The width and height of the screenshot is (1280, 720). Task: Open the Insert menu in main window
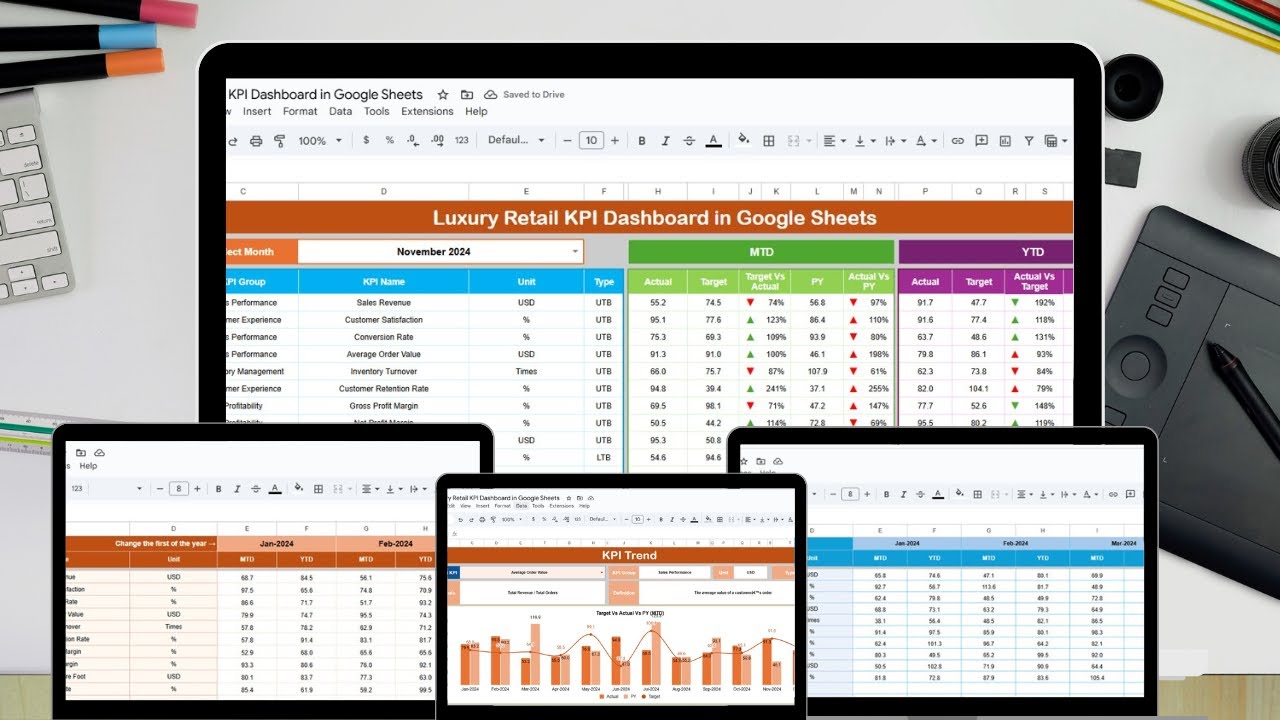pyautogui.click(x=257, y=112)
